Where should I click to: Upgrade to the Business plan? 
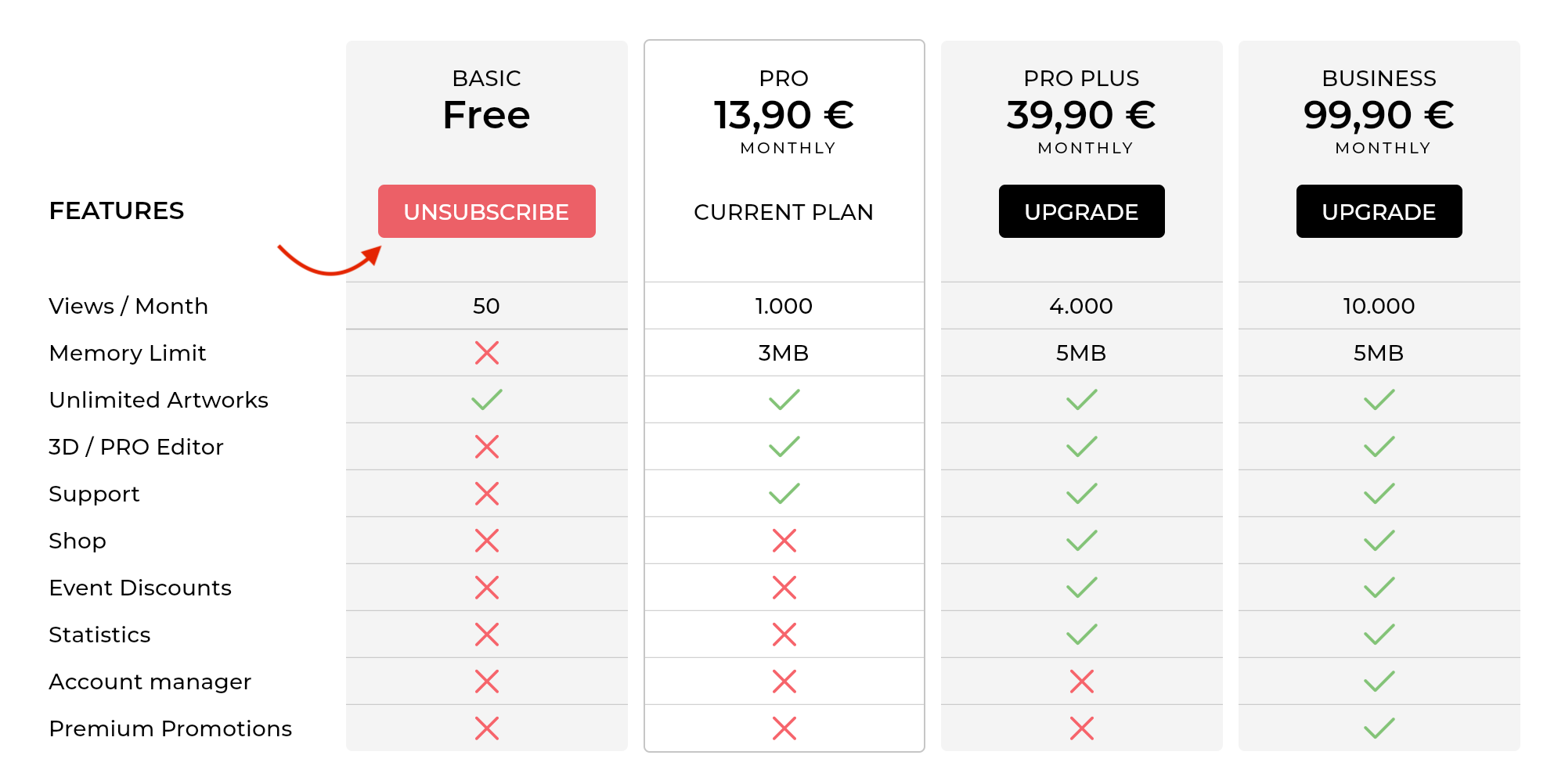1379,211
